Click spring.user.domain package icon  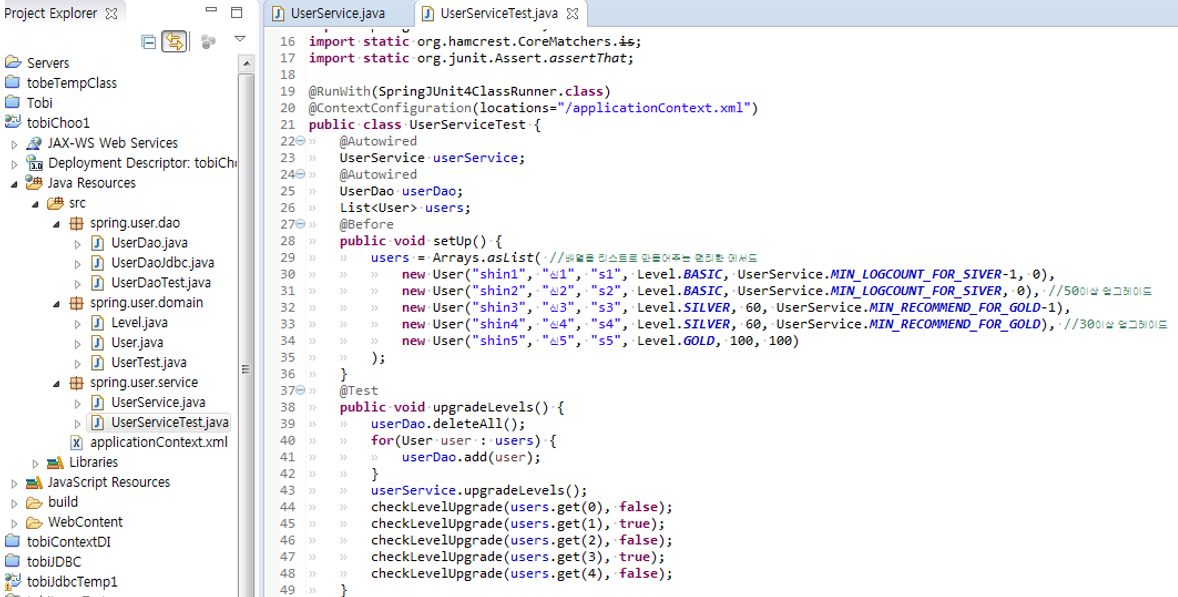[x=76, y=303]
